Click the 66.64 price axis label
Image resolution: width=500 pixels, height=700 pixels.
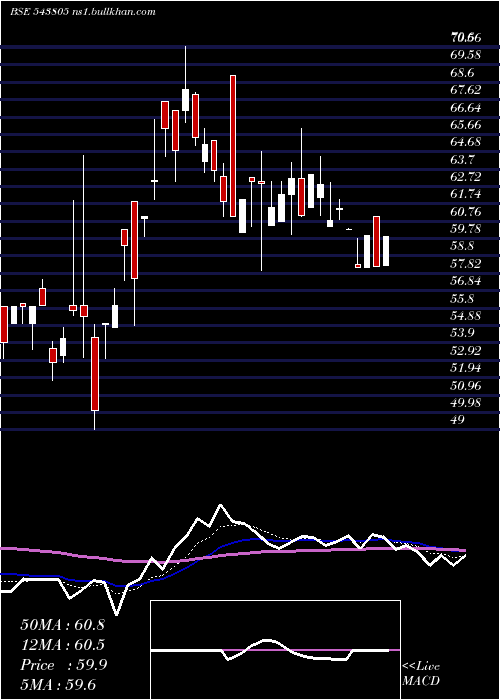(466, 108)
